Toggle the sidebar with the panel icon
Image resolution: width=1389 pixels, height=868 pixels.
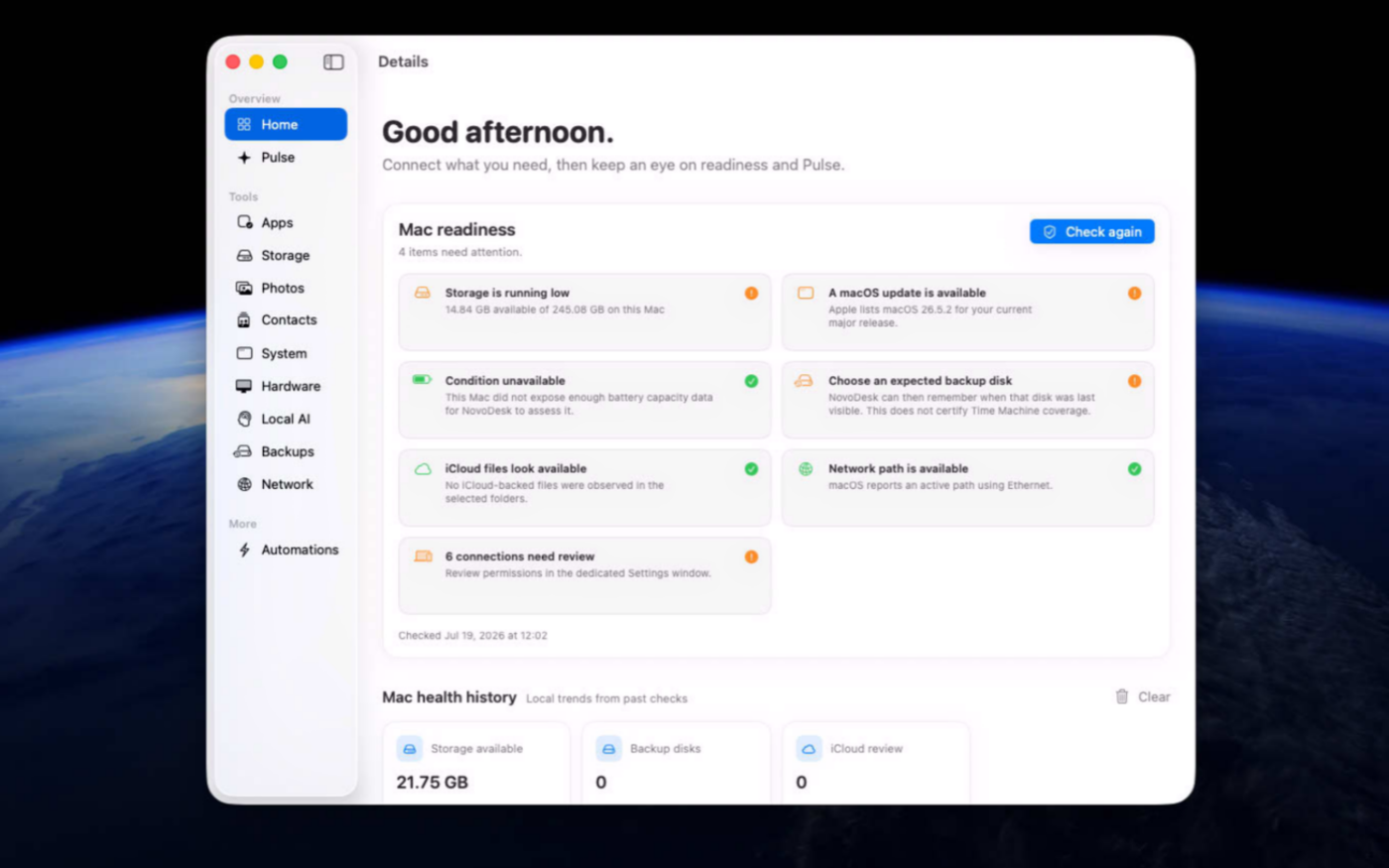coord(333,62)
